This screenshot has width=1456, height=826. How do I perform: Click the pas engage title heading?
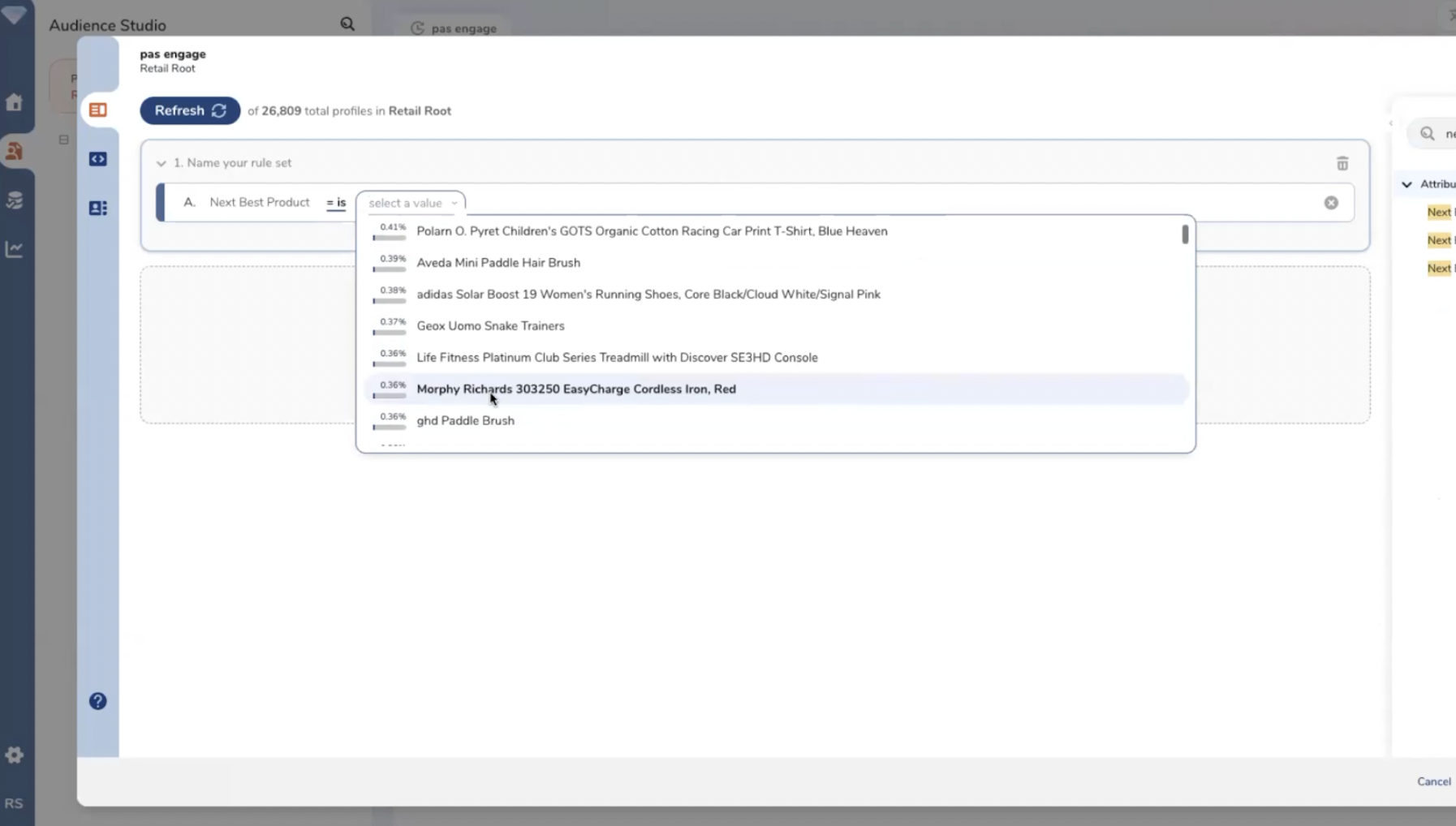click(x=173, y=54)
